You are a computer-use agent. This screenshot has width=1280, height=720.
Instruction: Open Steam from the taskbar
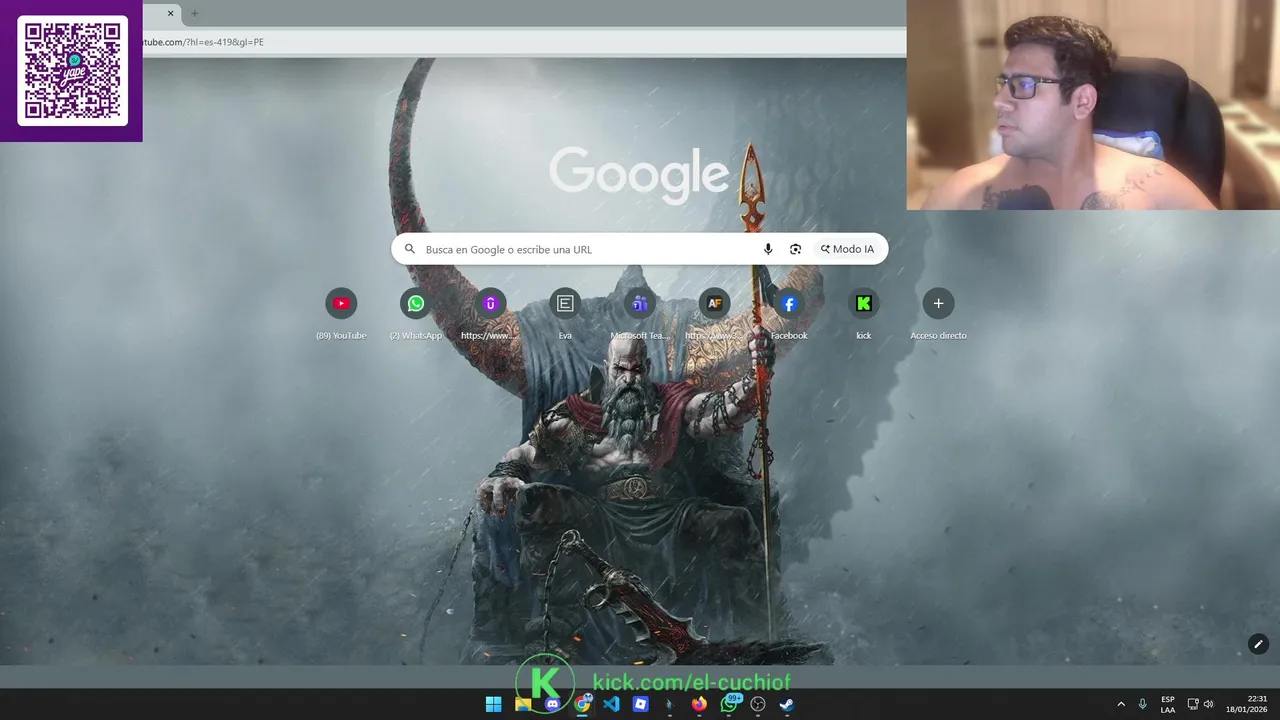click(x=787, y=704)
